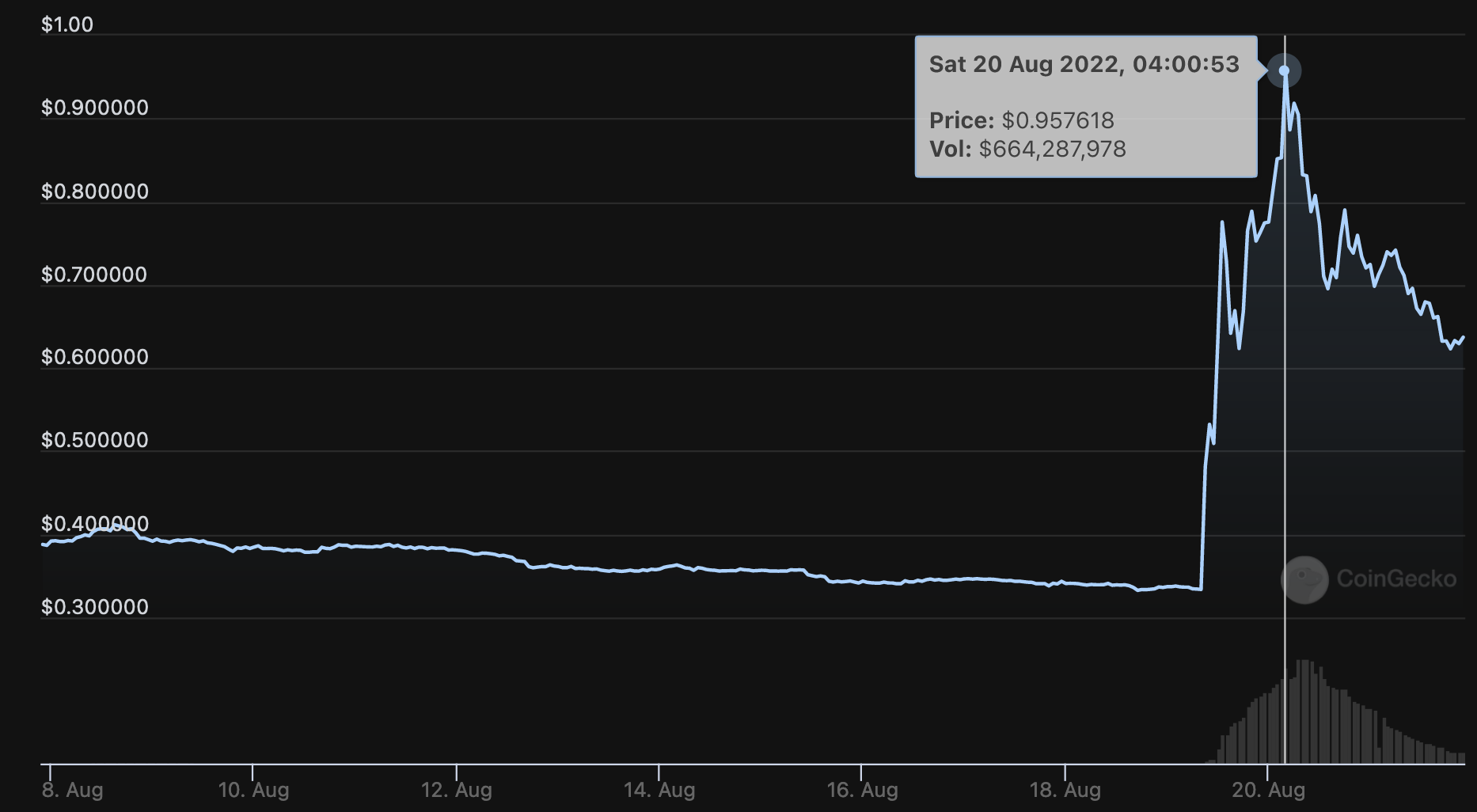Image resolution: width=1477 pixels, height=812 pixels.
Task: Select the highlighted peak price data point
Action: (x=1284, y=71)
